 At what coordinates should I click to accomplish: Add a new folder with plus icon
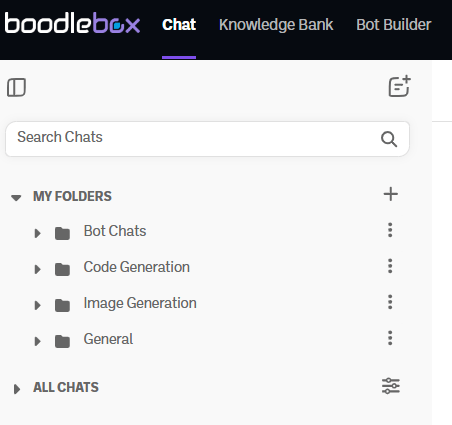click(x=391, y=194)
